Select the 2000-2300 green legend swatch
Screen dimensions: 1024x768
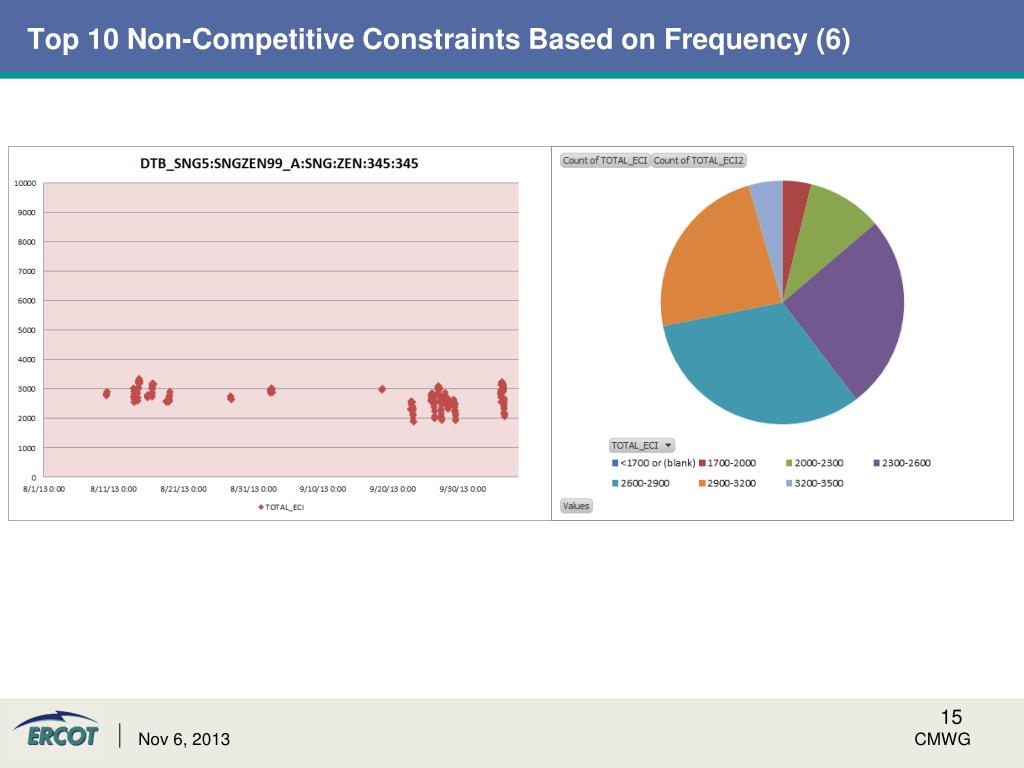point(789,463)
